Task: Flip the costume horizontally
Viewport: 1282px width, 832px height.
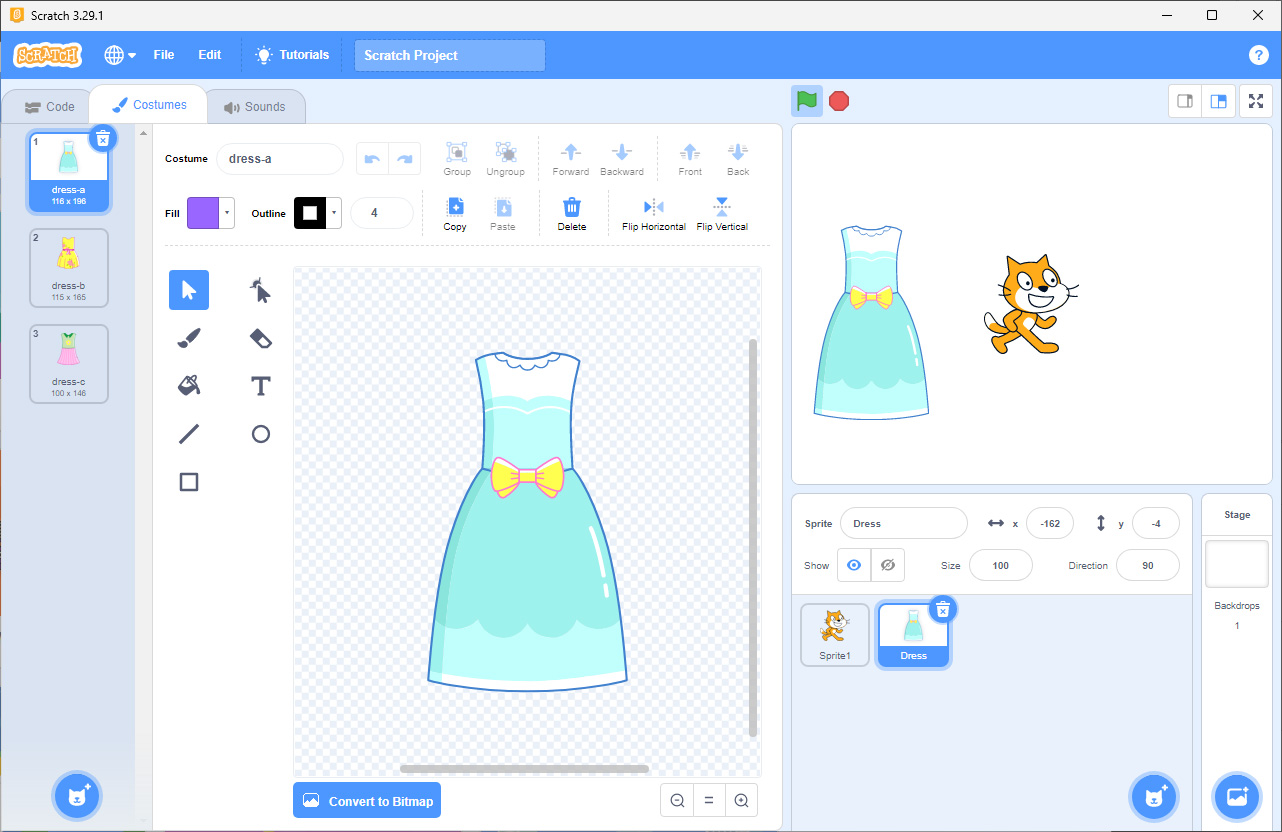Action: (654, 214)
